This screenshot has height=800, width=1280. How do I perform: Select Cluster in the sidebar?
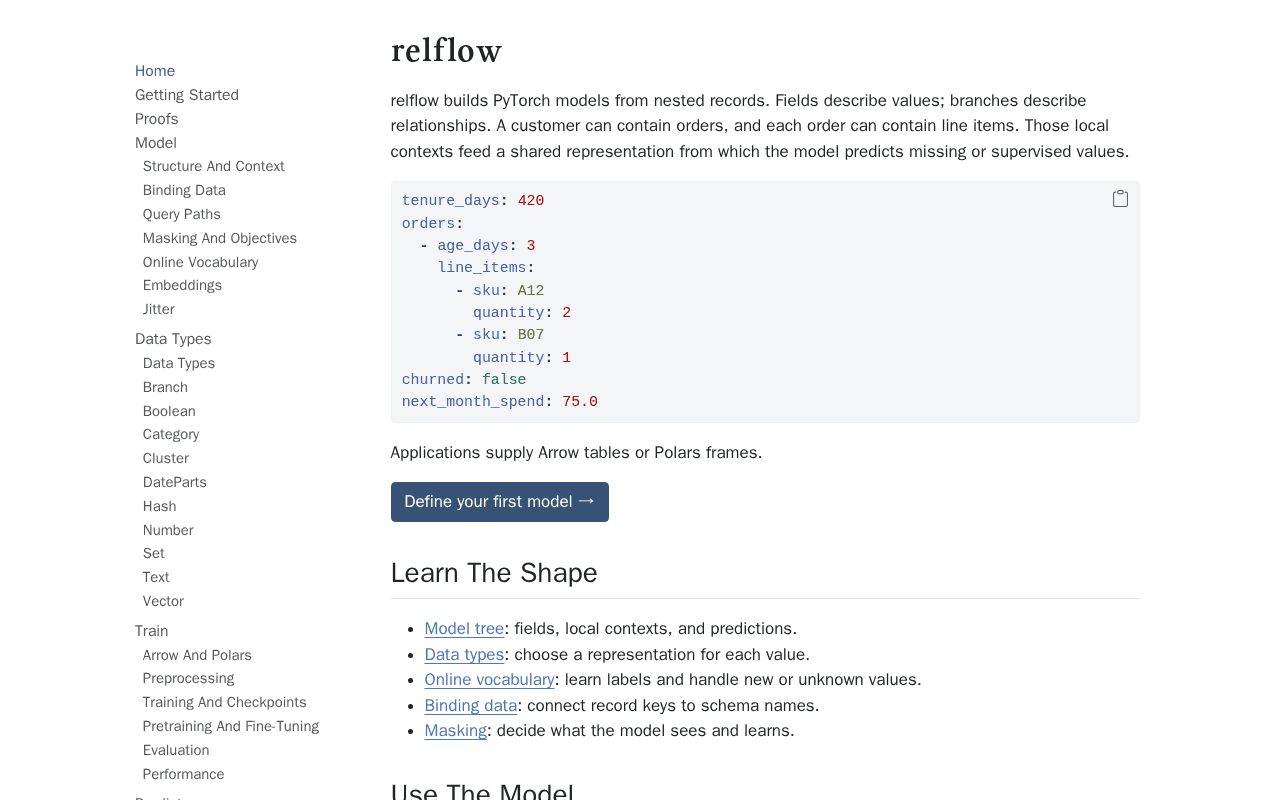point(166,458)
